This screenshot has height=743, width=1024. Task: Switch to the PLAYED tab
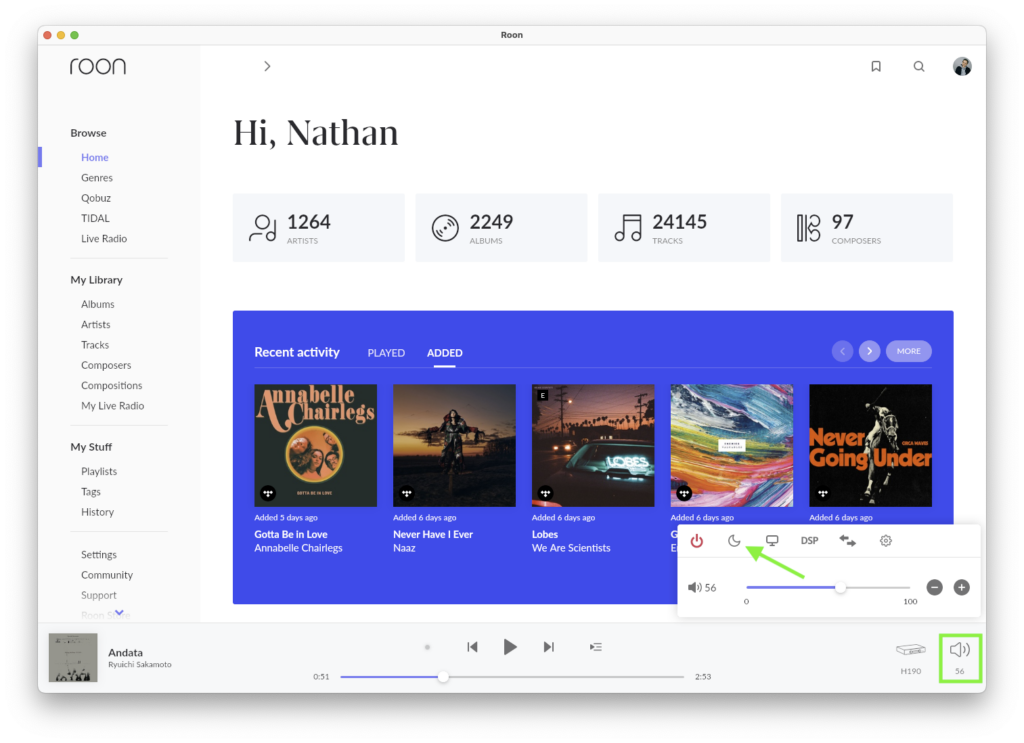tap(386, 353)
